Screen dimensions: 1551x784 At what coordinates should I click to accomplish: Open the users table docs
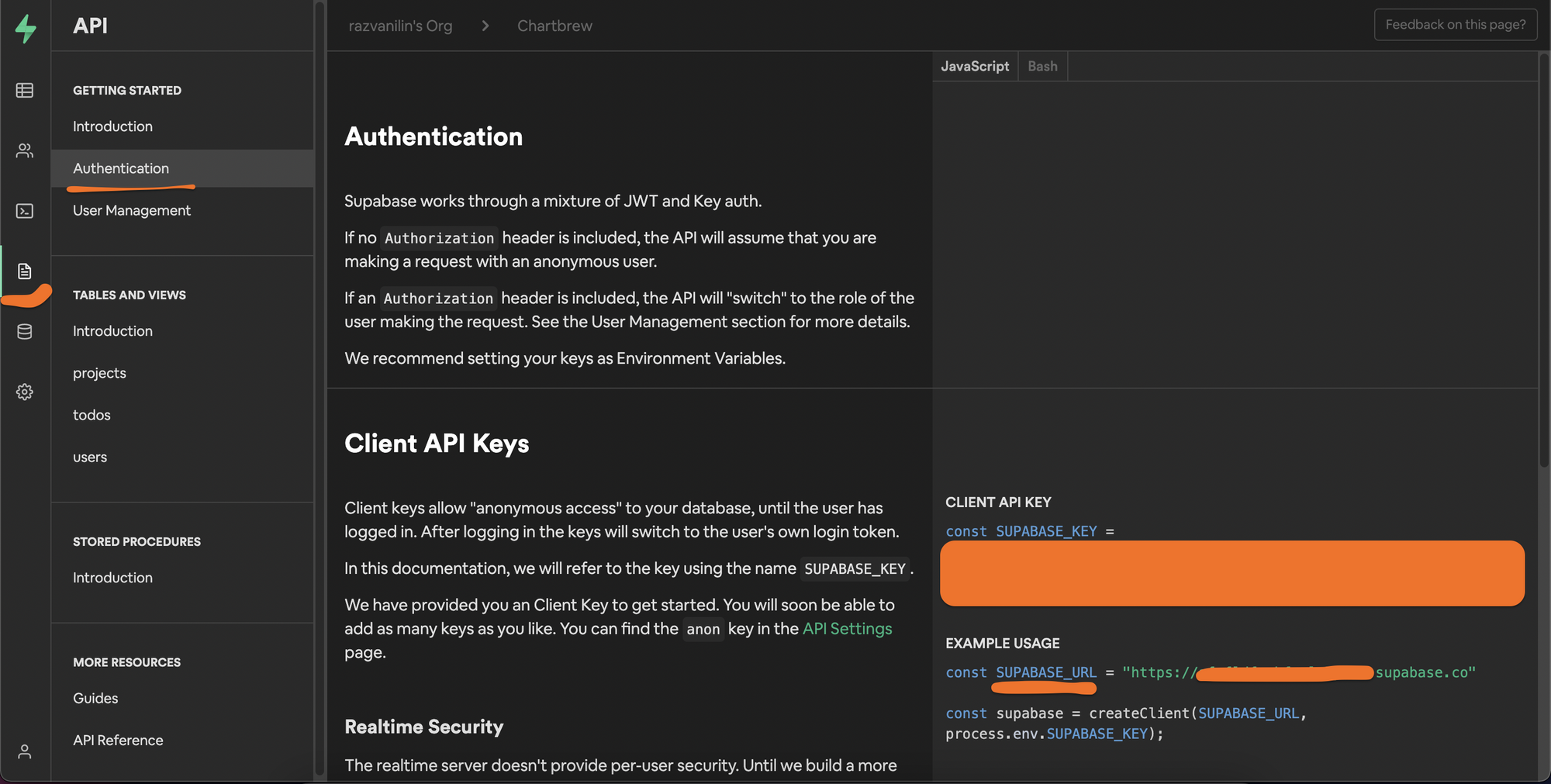pos(90,457)
